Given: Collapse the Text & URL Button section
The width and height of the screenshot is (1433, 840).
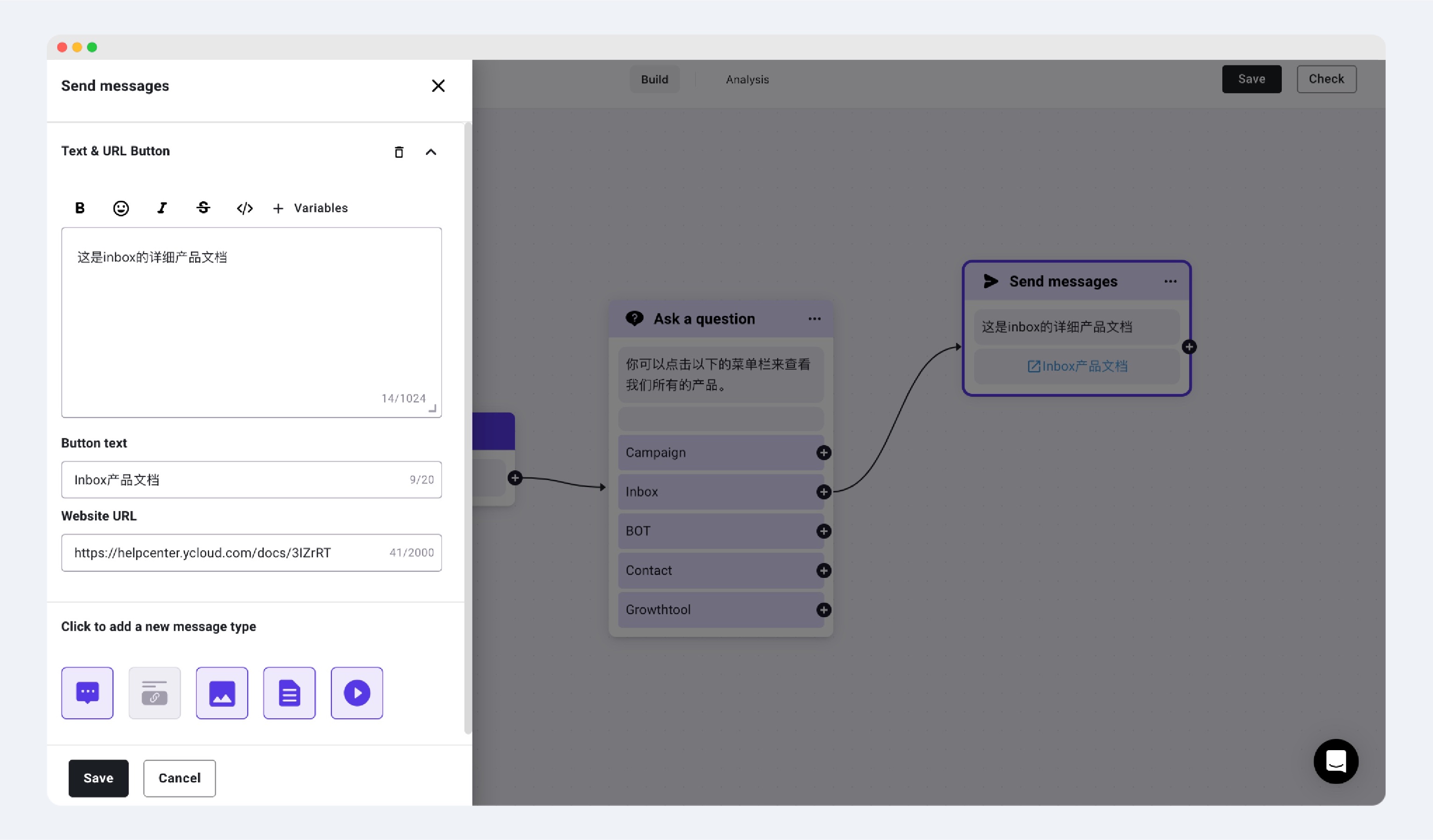Looking at the screenshot, I should coord(431,152).
